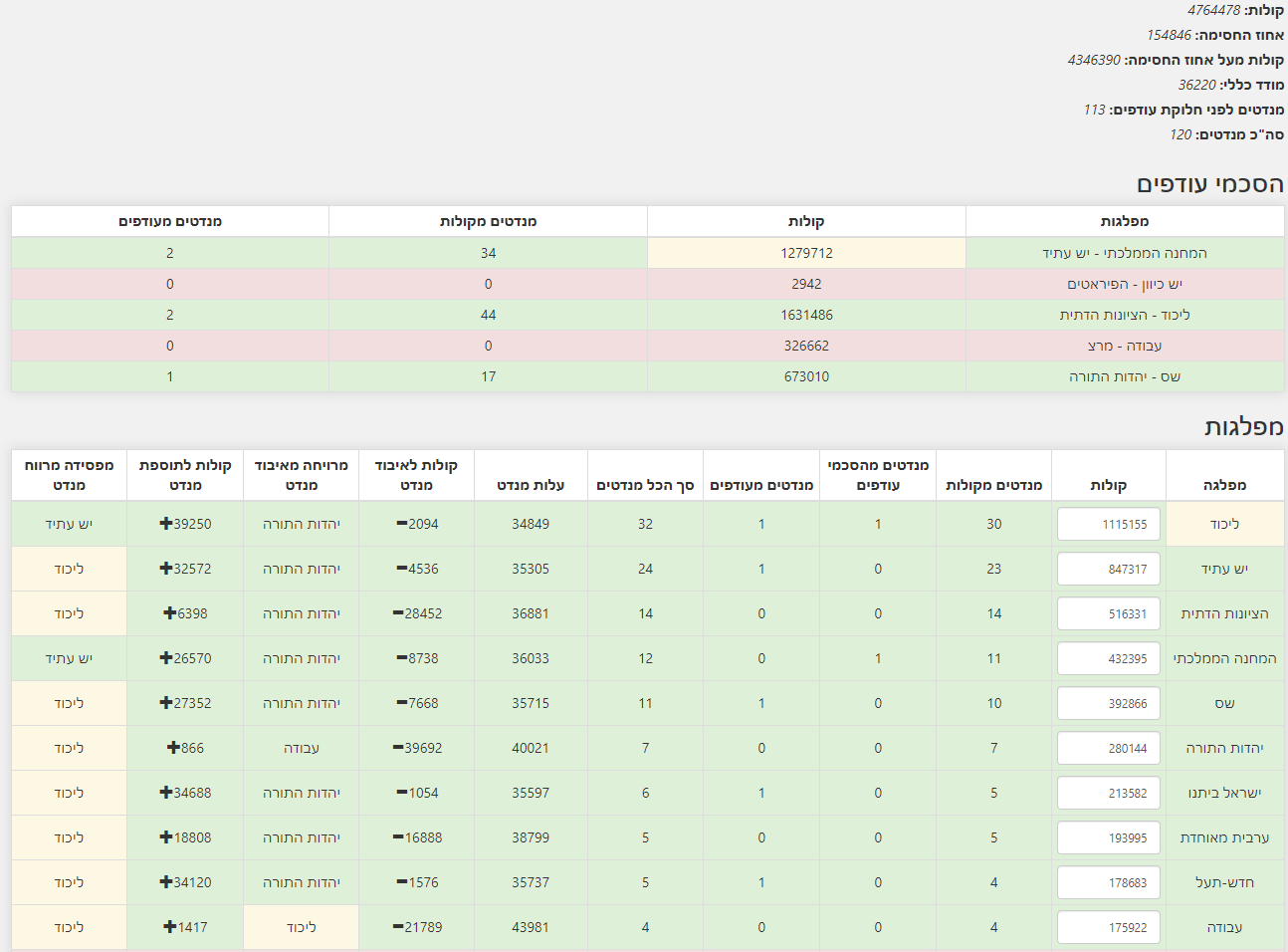
Task: Click the votes cell showing 673010
Action: tap(806, 376)
